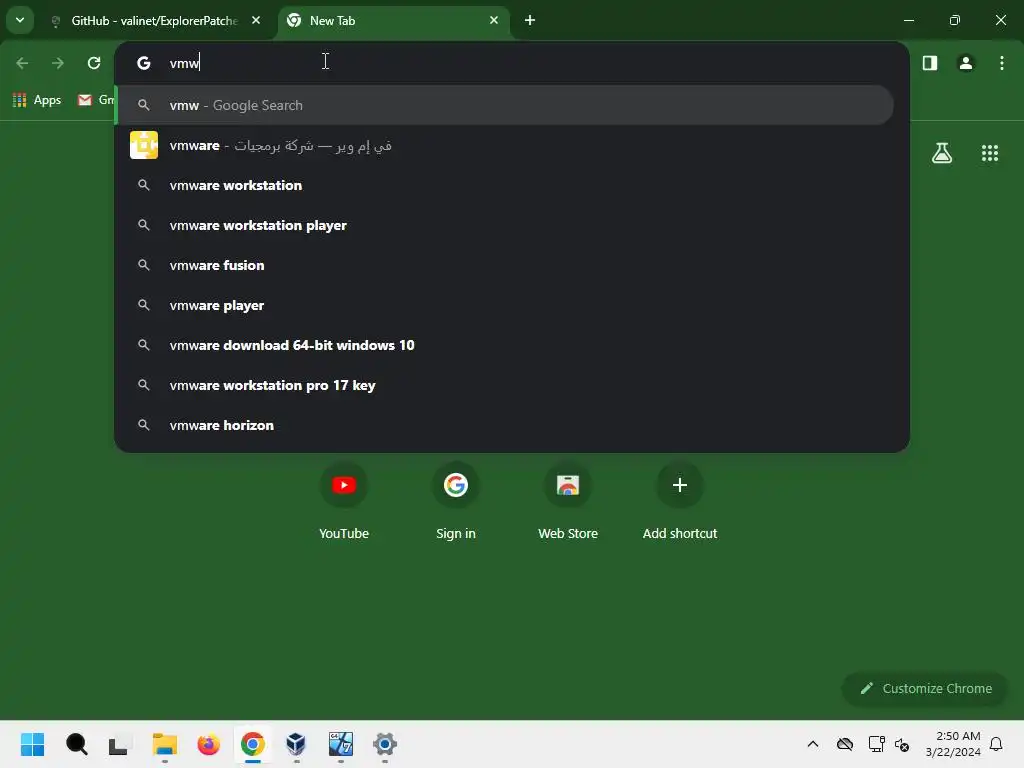Click the muted volume tray icon

coord(902,744)
